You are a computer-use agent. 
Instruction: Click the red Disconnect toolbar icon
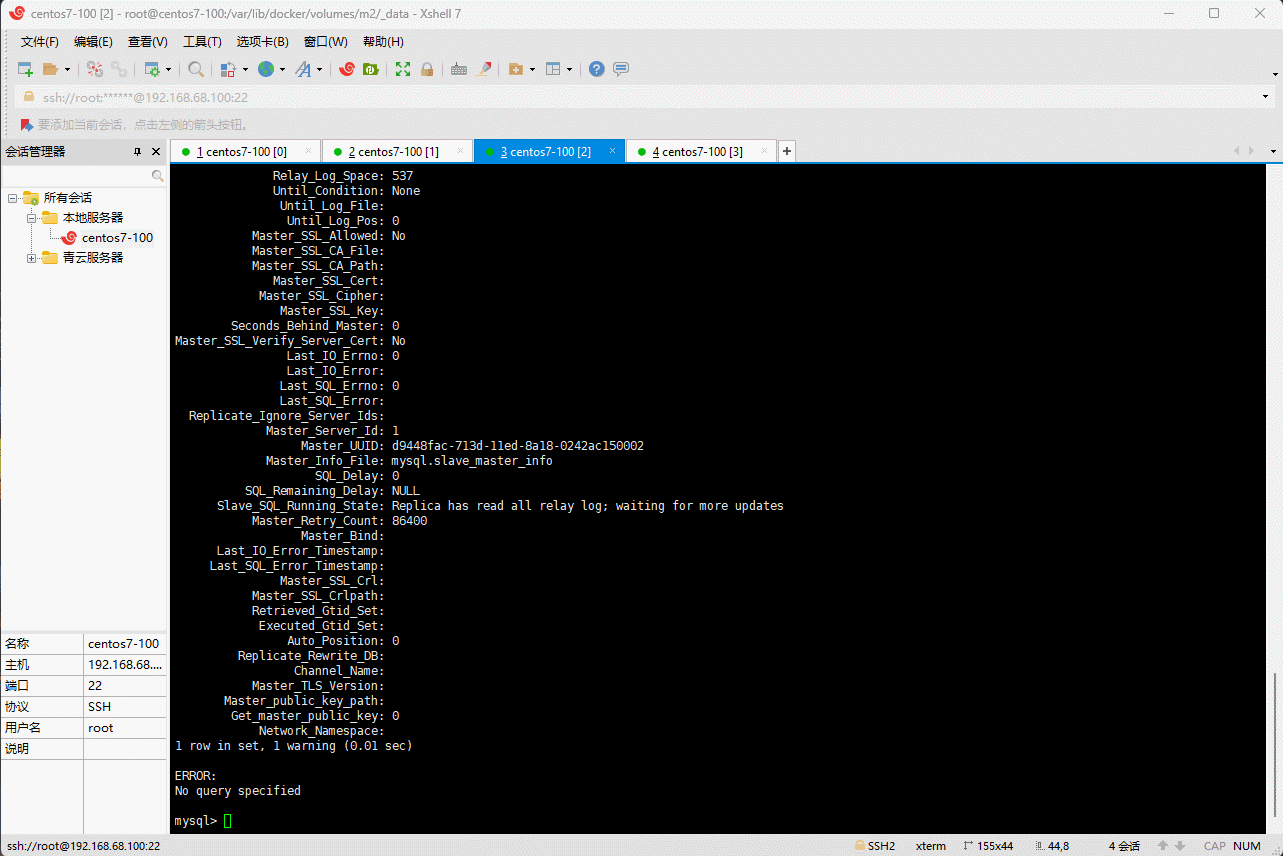coord(95,69)
